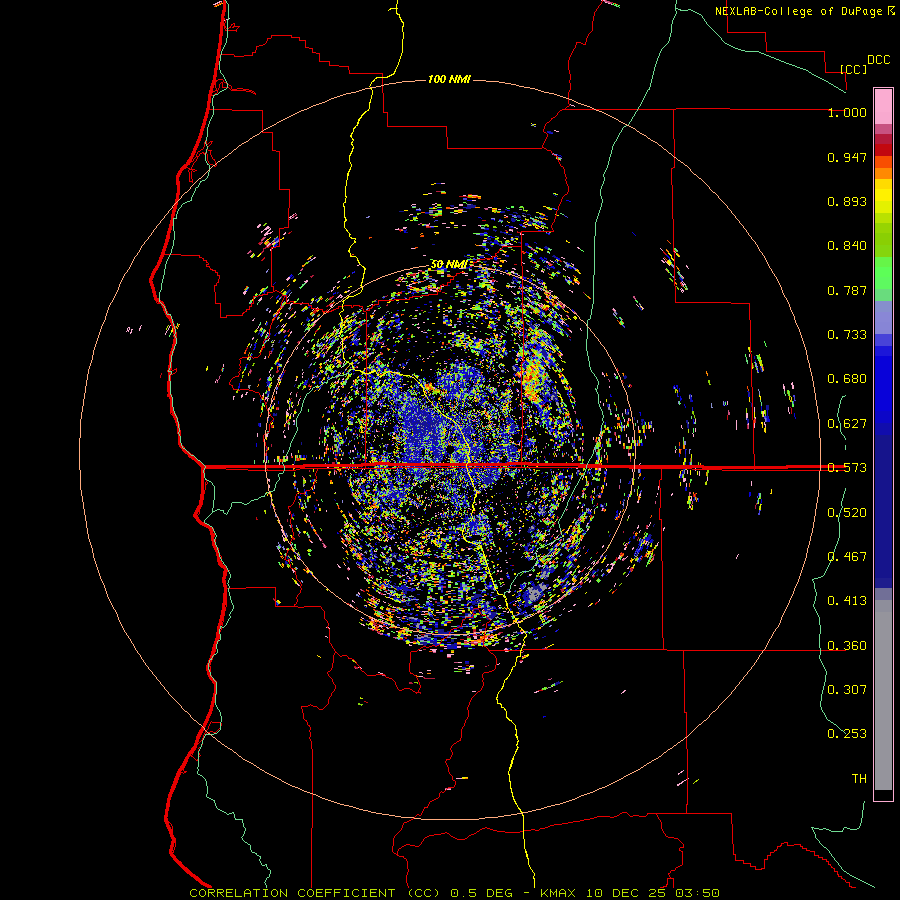Click the 0.360 scale value
The width and height of the screenshot is (900, 900).
pyautogui.click(x=847, y=646)
